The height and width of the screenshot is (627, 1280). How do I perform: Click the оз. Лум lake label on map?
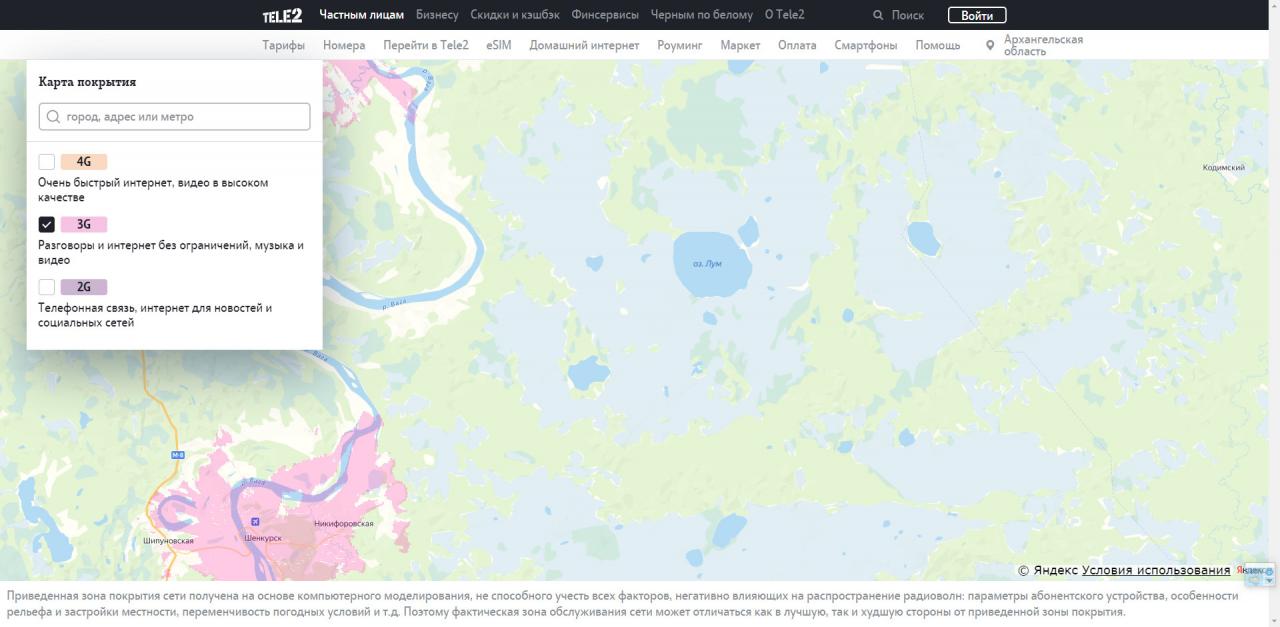coord(707,264)
